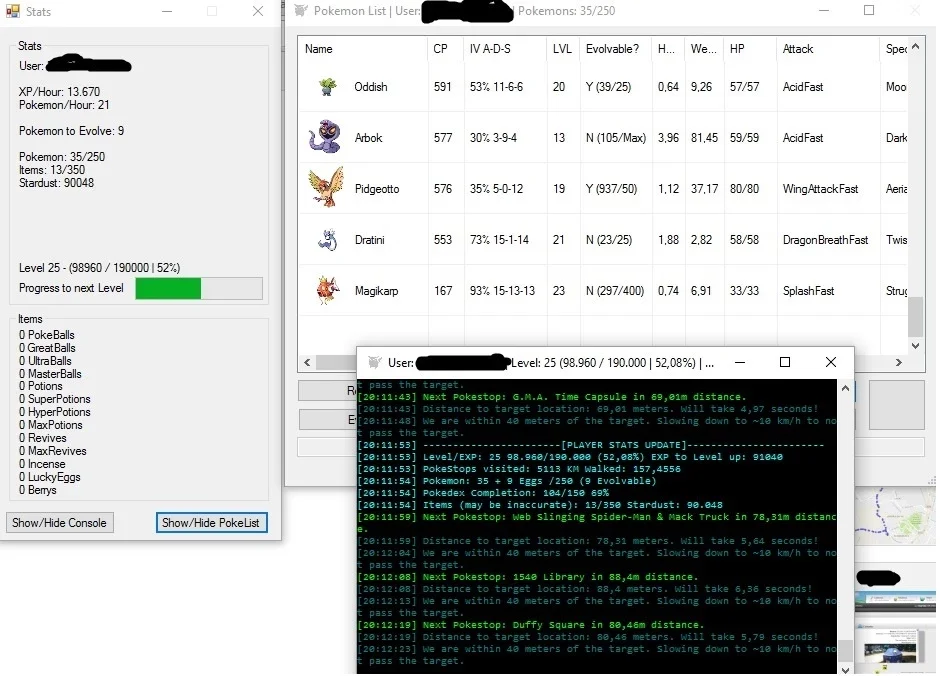
Task: Click Dratini's IV value 73% 15-1-14
Action: coord(499,240)
